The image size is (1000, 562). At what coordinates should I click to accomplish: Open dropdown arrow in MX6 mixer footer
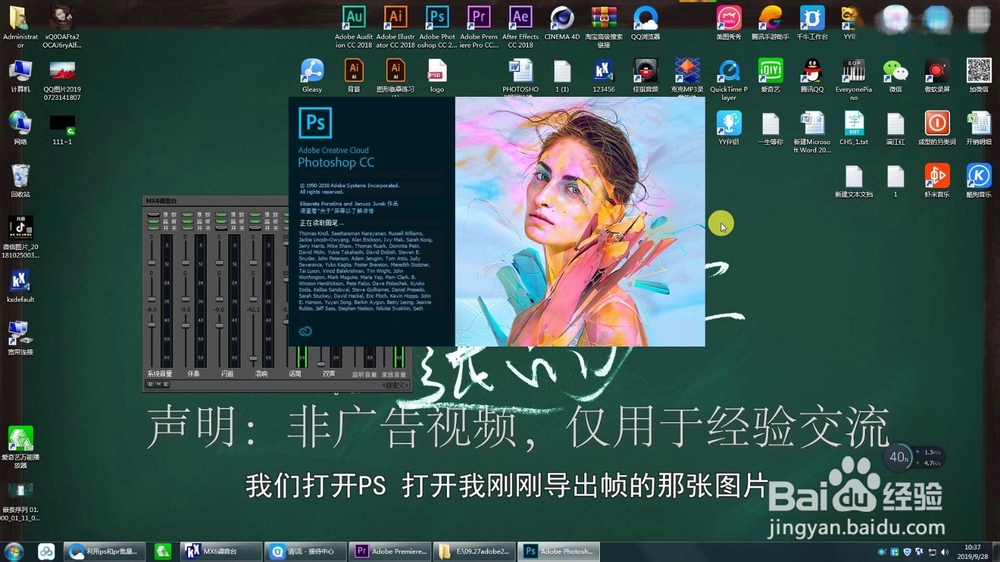coord(158,385)
